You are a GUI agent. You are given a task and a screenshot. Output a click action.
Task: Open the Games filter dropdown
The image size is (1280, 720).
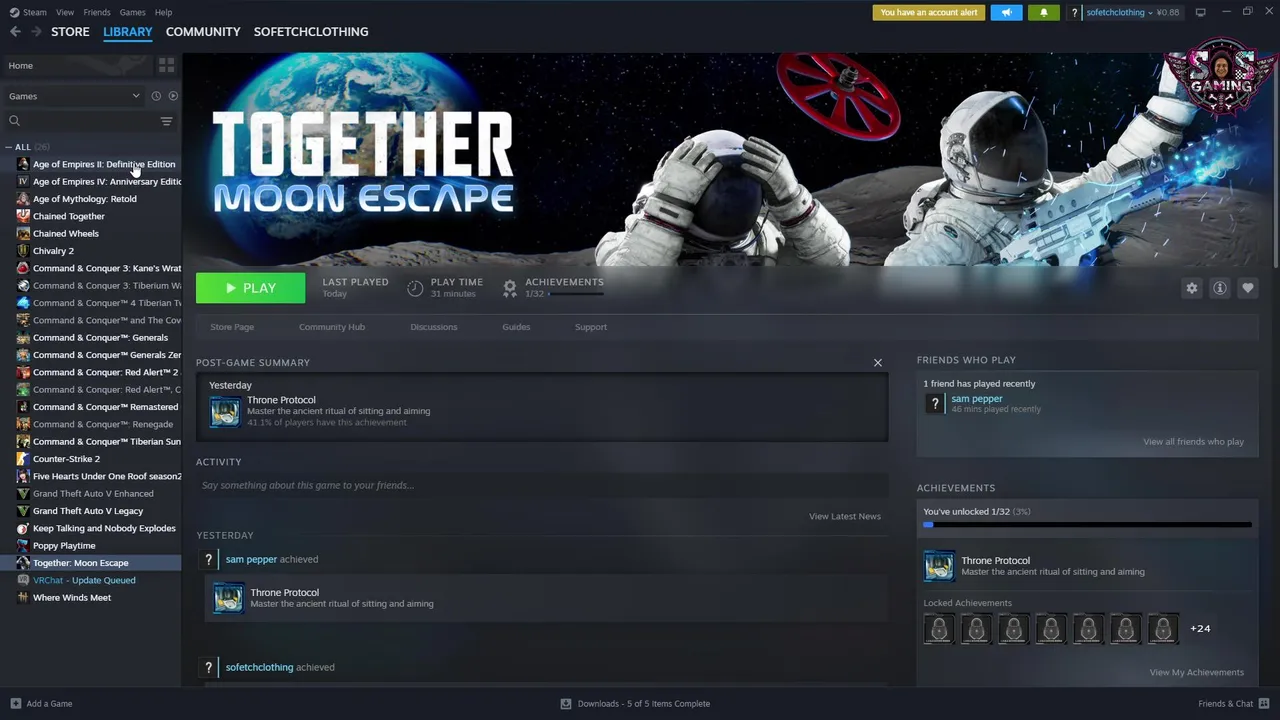[74, 96]
